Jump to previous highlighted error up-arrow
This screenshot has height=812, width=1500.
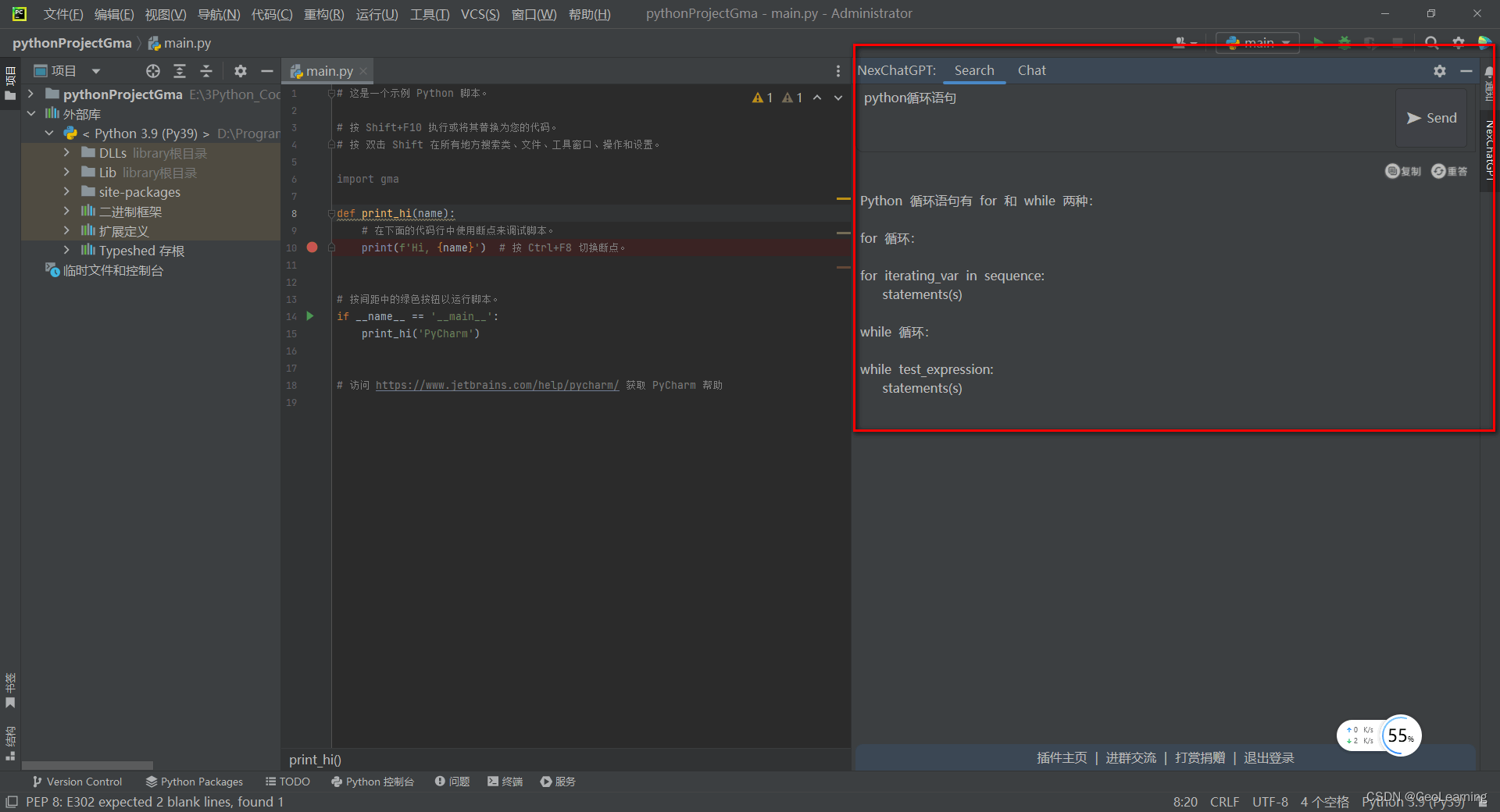pos(817,98)
